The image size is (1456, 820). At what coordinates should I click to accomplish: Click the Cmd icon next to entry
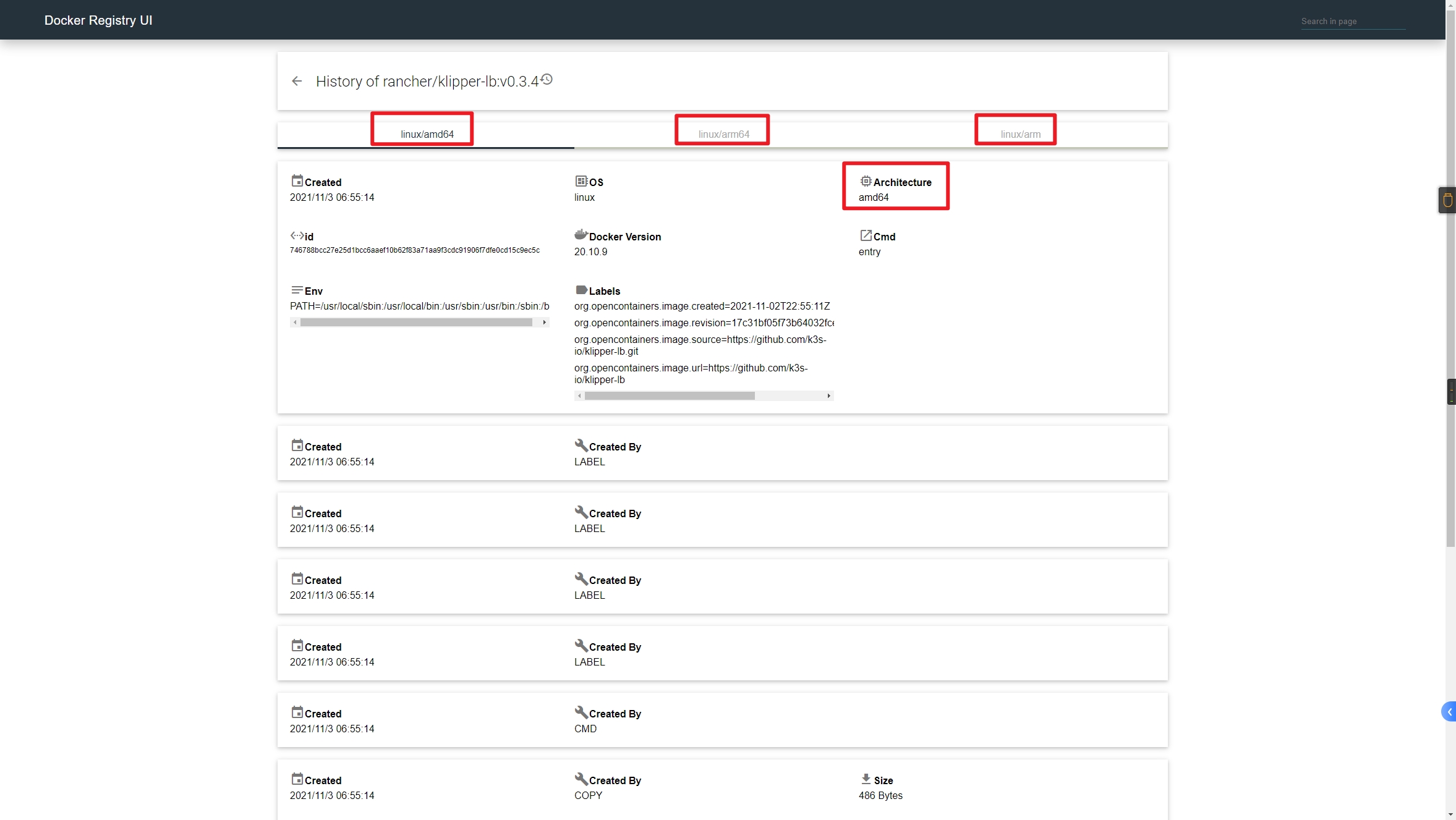(865, 235)
